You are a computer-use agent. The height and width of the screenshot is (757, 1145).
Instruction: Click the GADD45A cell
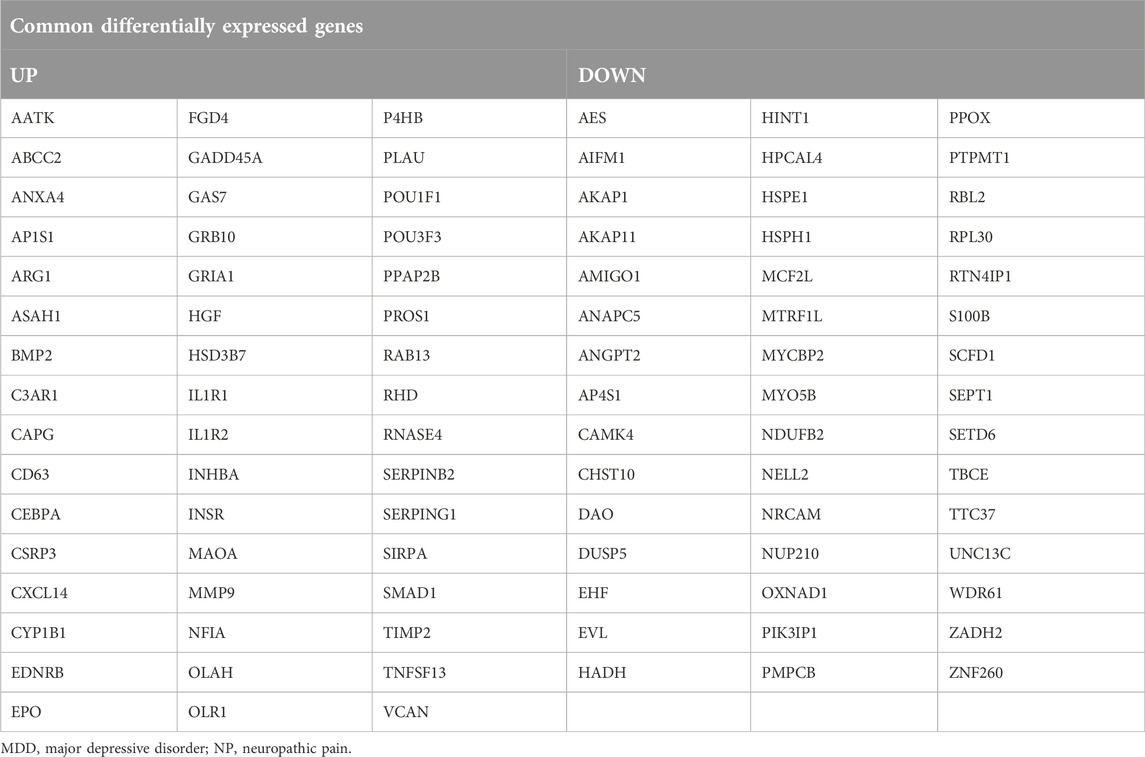click(274, 158)
